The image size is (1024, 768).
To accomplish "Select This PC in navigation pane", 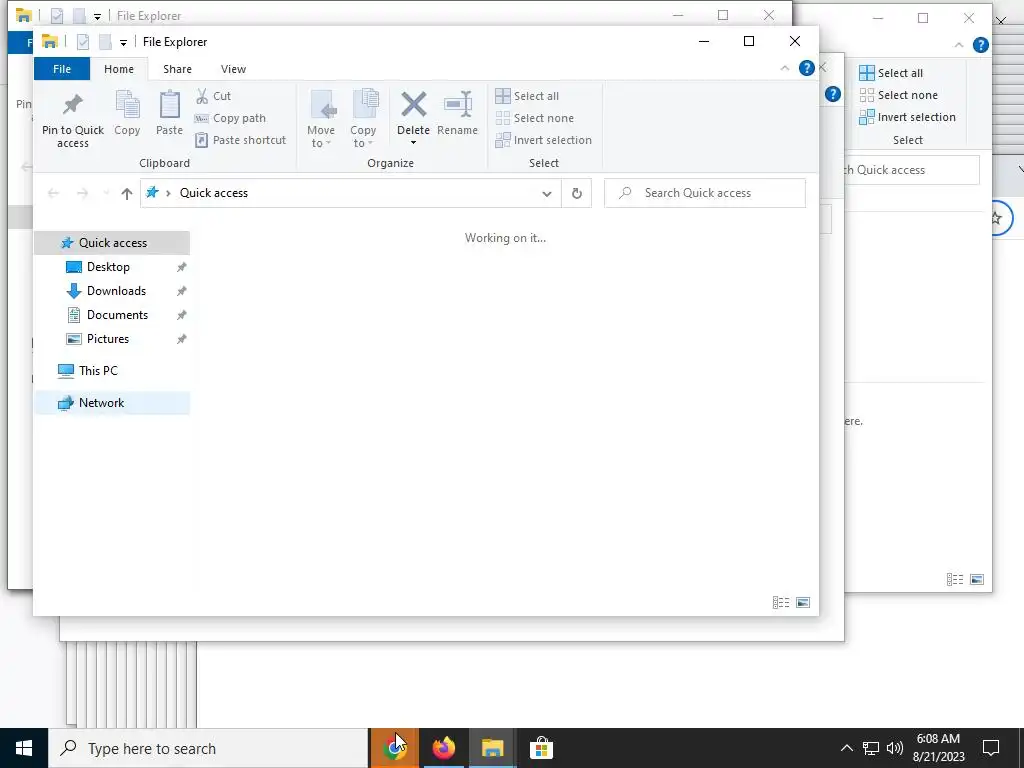I will click(x=98, y=371).
